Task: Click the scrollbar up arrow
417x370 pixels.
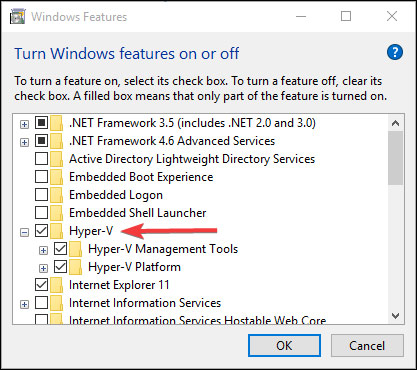Action: point(396,123)
